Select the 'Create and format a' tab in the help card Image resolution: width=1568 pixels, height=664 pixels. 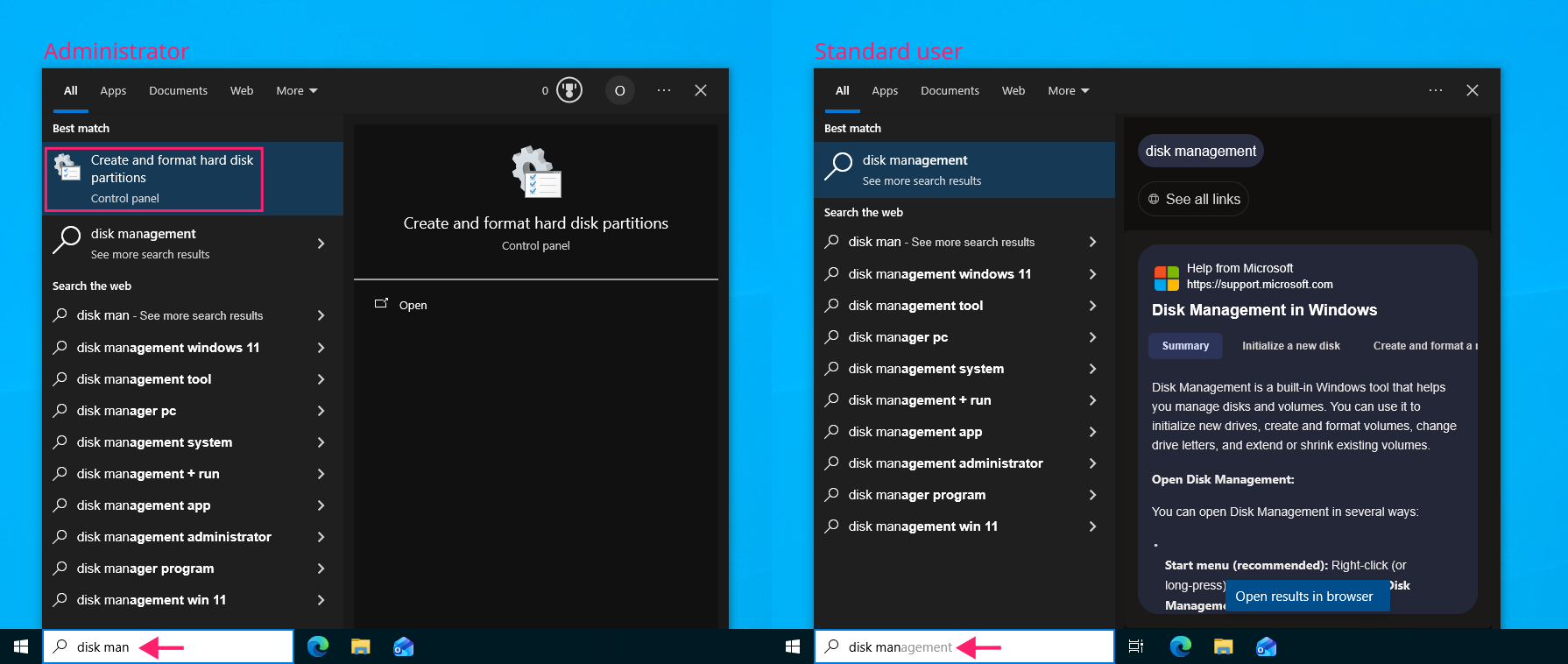(x=1424, y=346)
